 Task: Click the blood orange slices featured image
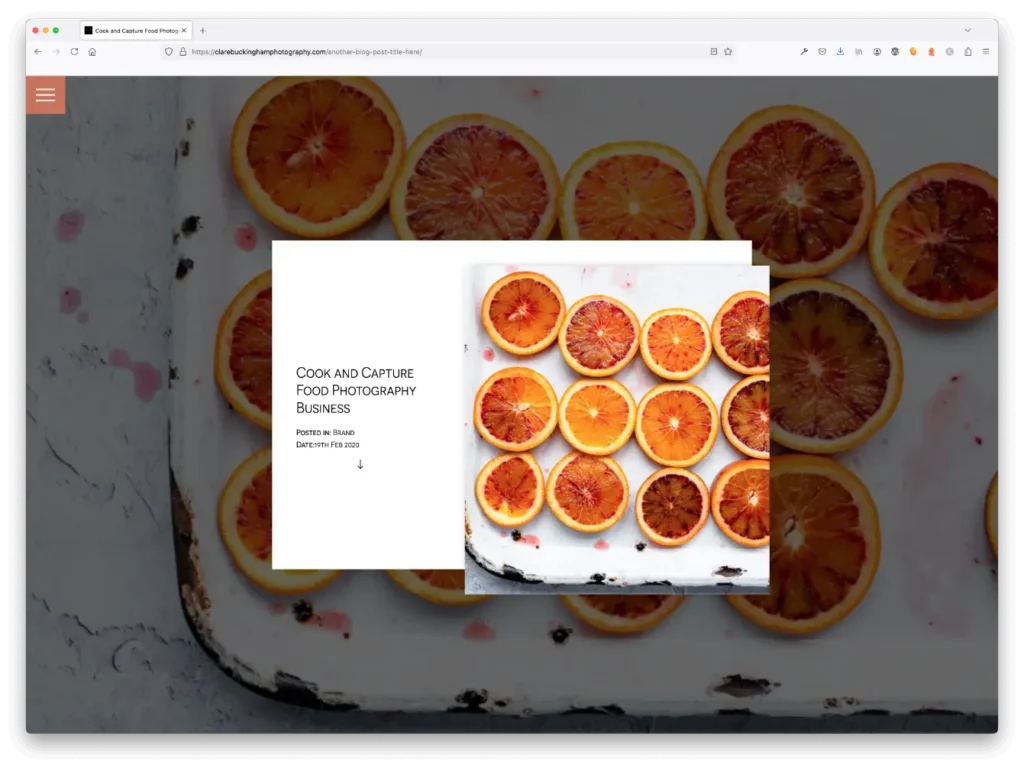point(617,429)
